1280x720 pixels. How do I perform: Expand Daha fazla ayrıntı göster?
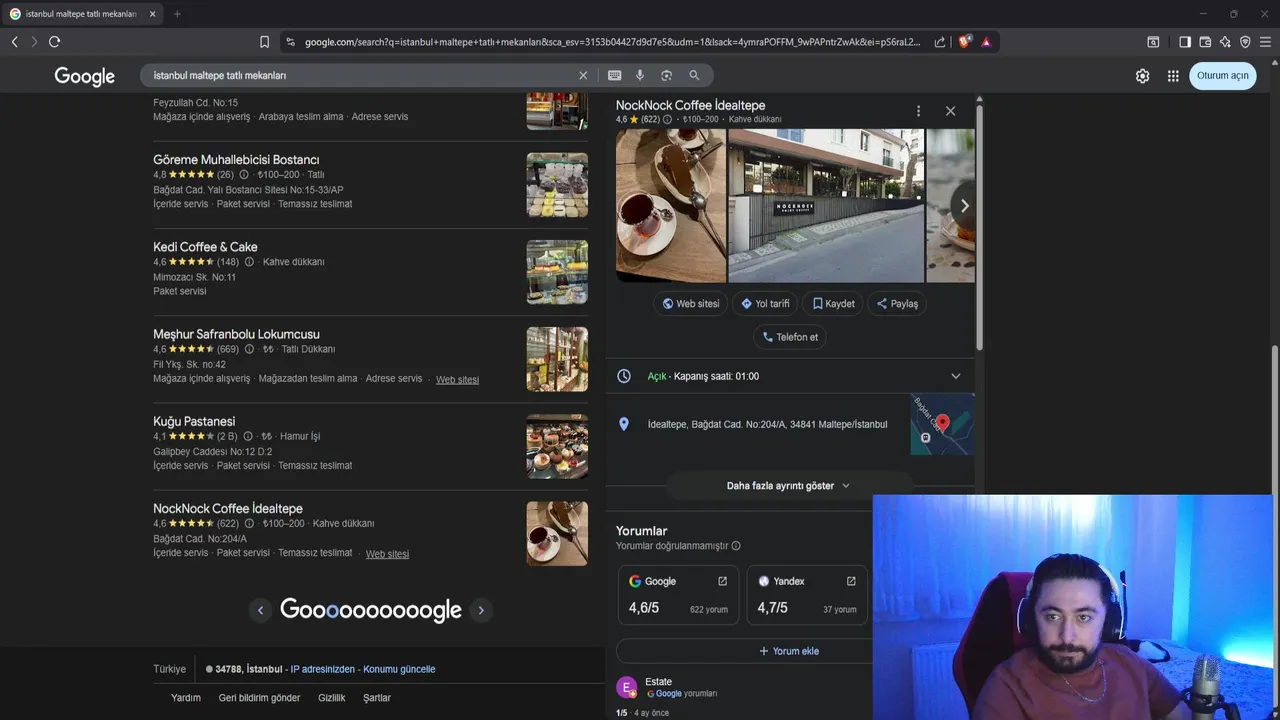point(789,486)
